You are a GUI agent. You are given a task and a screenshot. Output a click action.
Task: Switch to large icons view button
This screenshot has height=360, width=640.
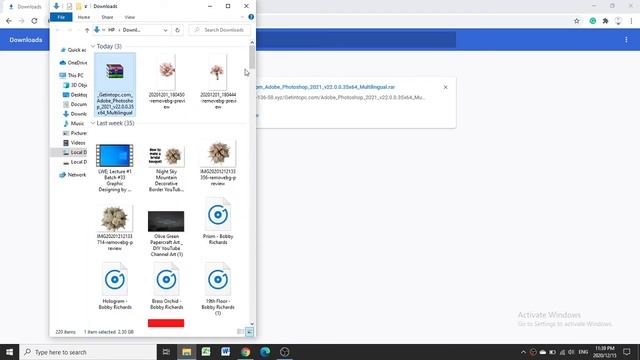tap(249, 332)
